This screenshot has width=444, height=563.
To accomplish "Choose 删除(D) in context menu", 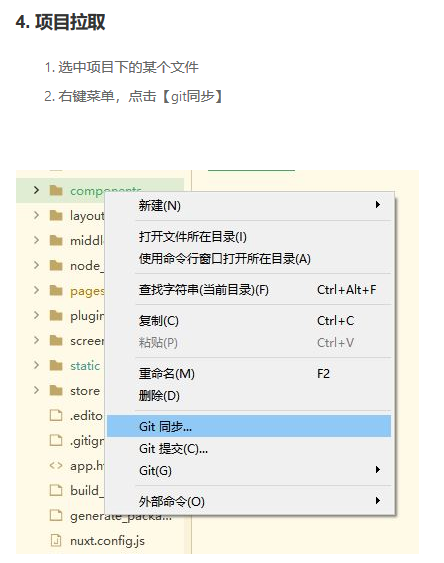I will pos(249,396).
